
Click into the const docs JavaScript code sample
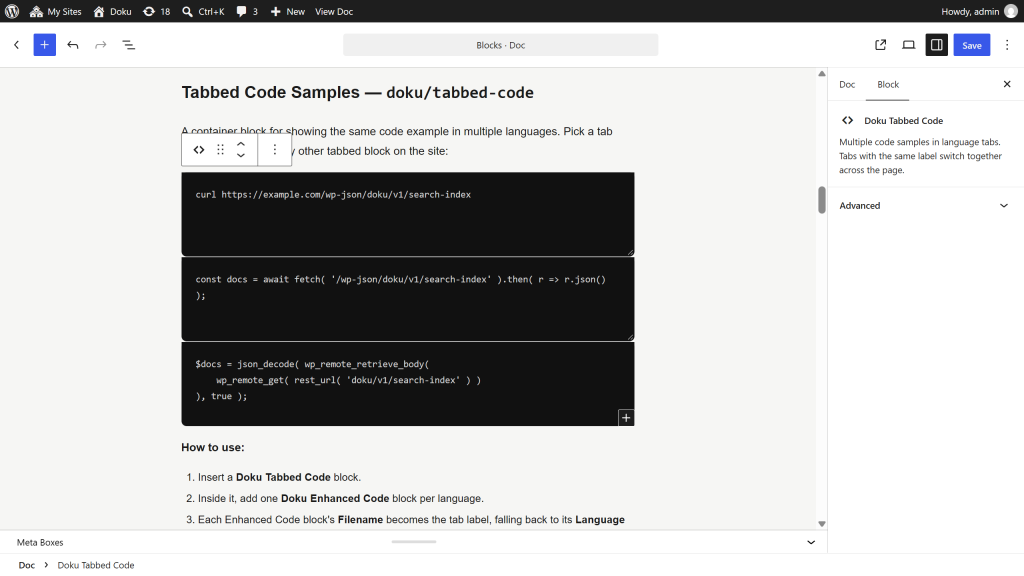click(408, 298)
